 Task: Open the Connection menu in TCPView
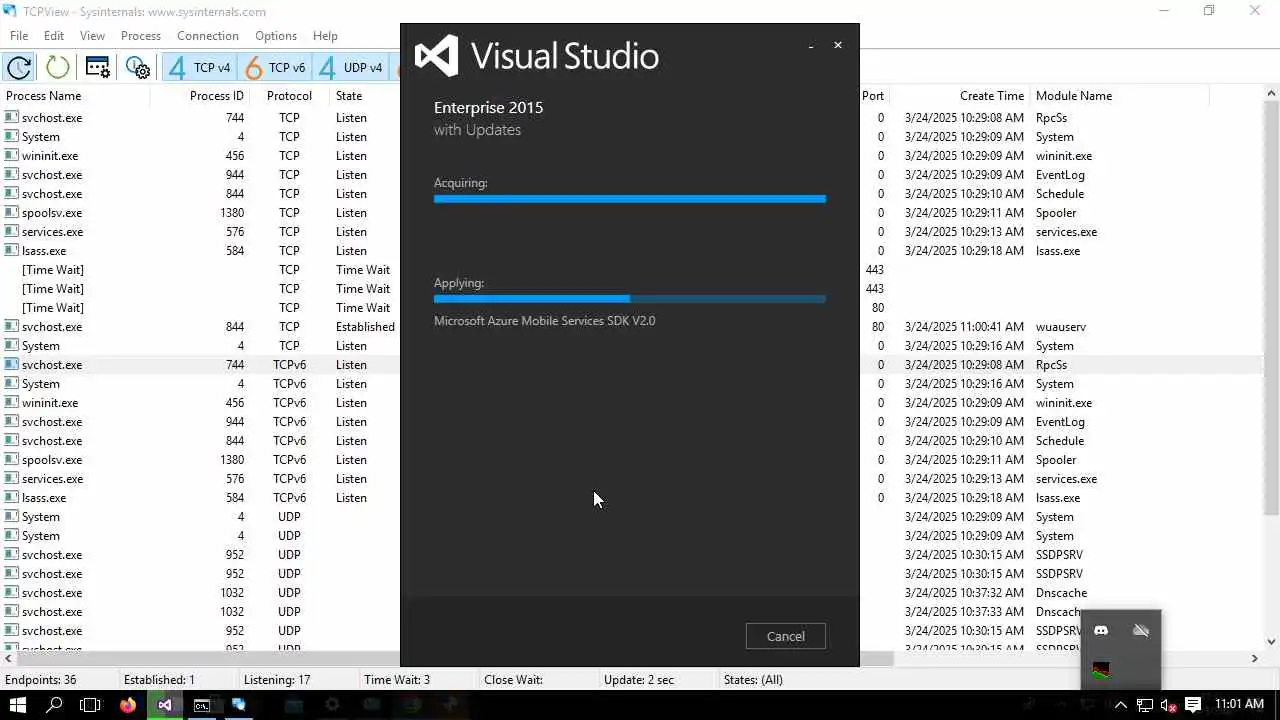208,35
